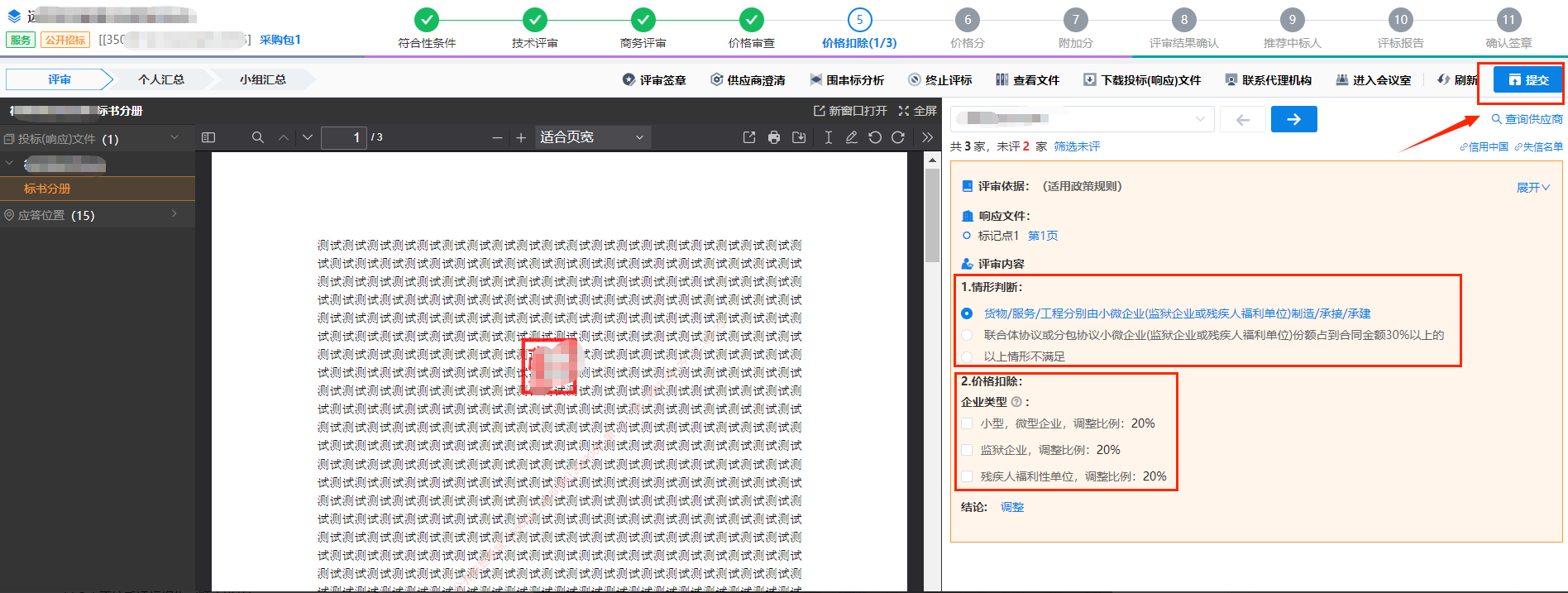
Task: Collapse the supplier tree node above 标书分册
Action: point(10,164)
